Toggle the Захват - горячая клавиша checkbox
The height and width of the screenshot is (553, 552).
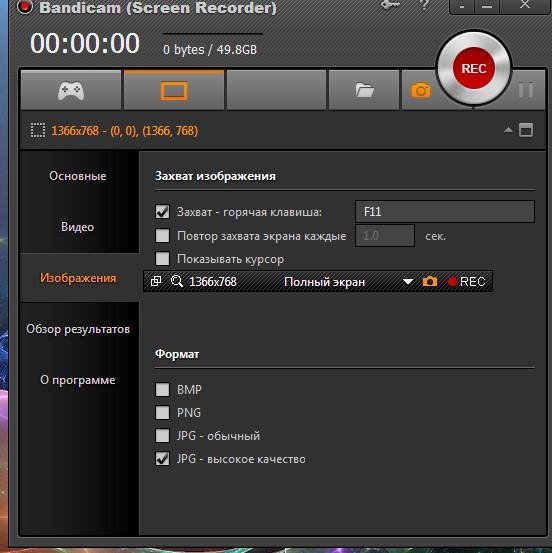tap(162, 212)
